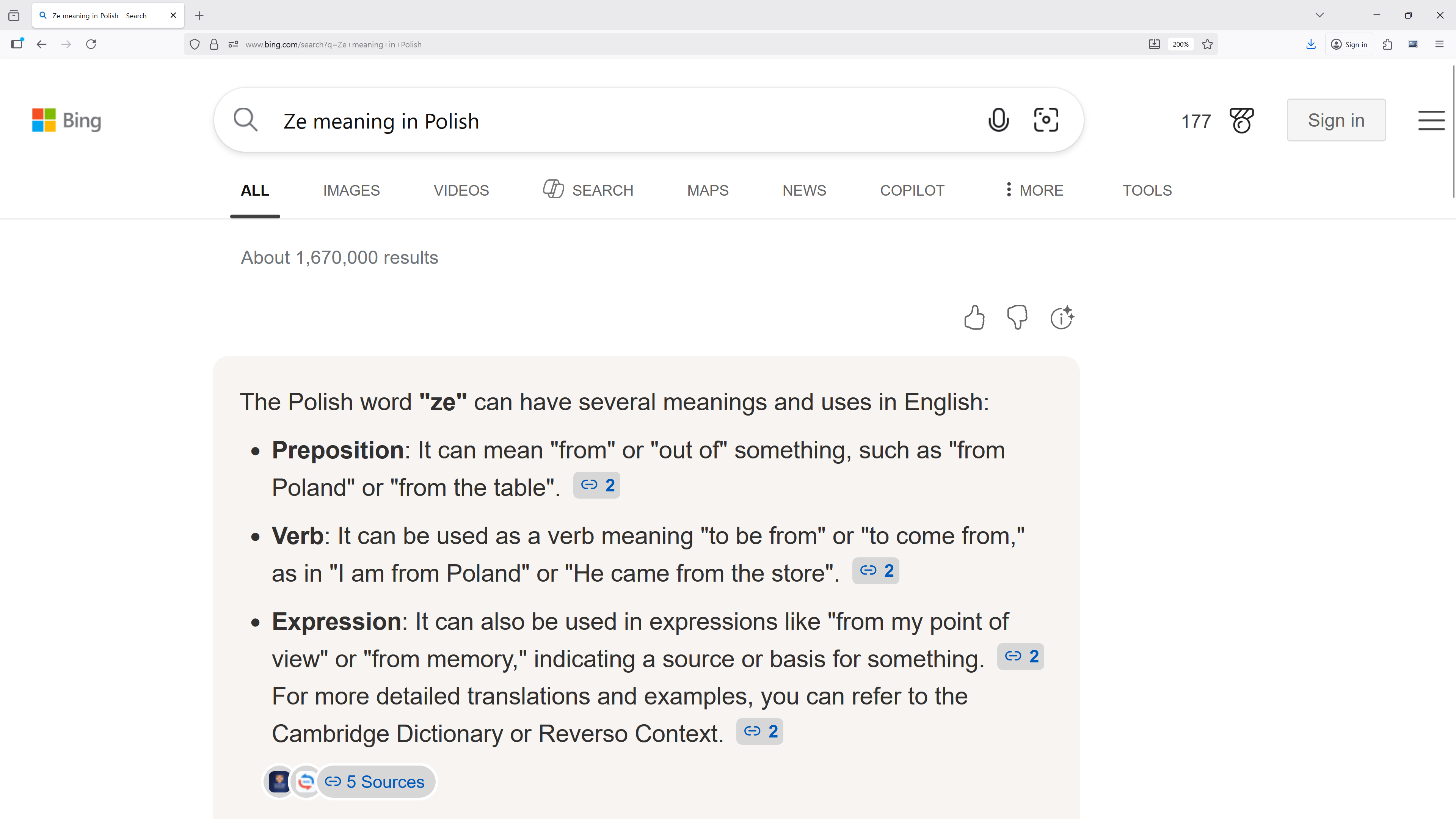
Task: Open the AI answer info icon
Action: click(x=1062, y=318)
